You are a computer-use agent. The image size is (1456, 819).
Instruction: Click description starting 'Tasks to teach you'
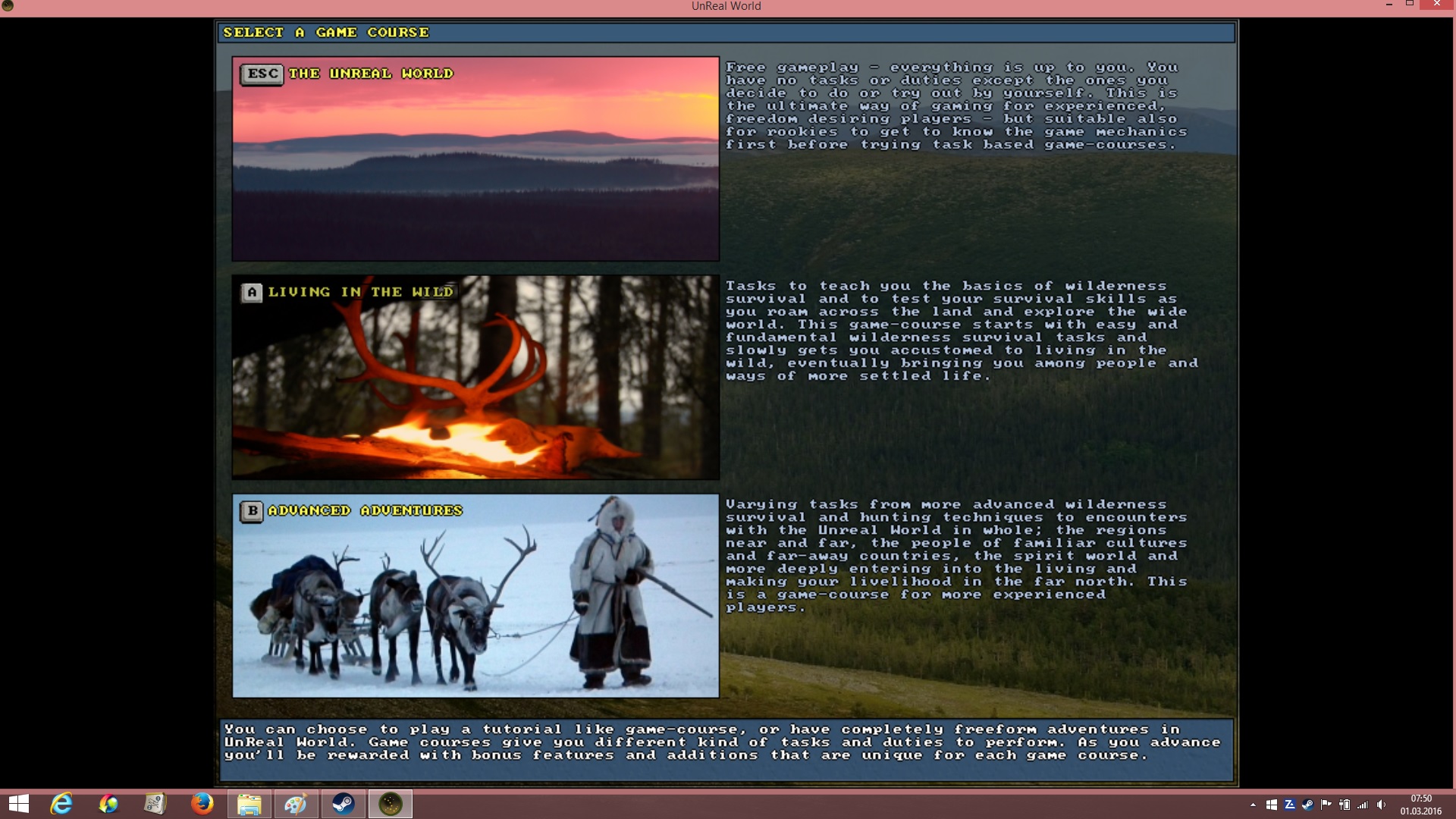coord(962,331)
